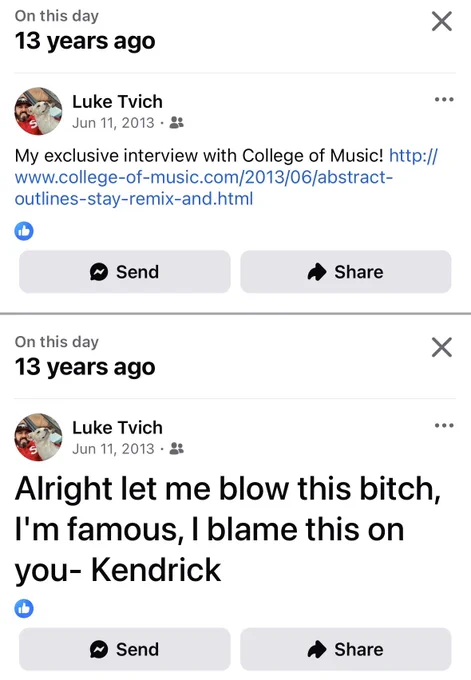471x680 pixels.
Task: View friends audience icon on first post
Action: click(x=176, y=123)
